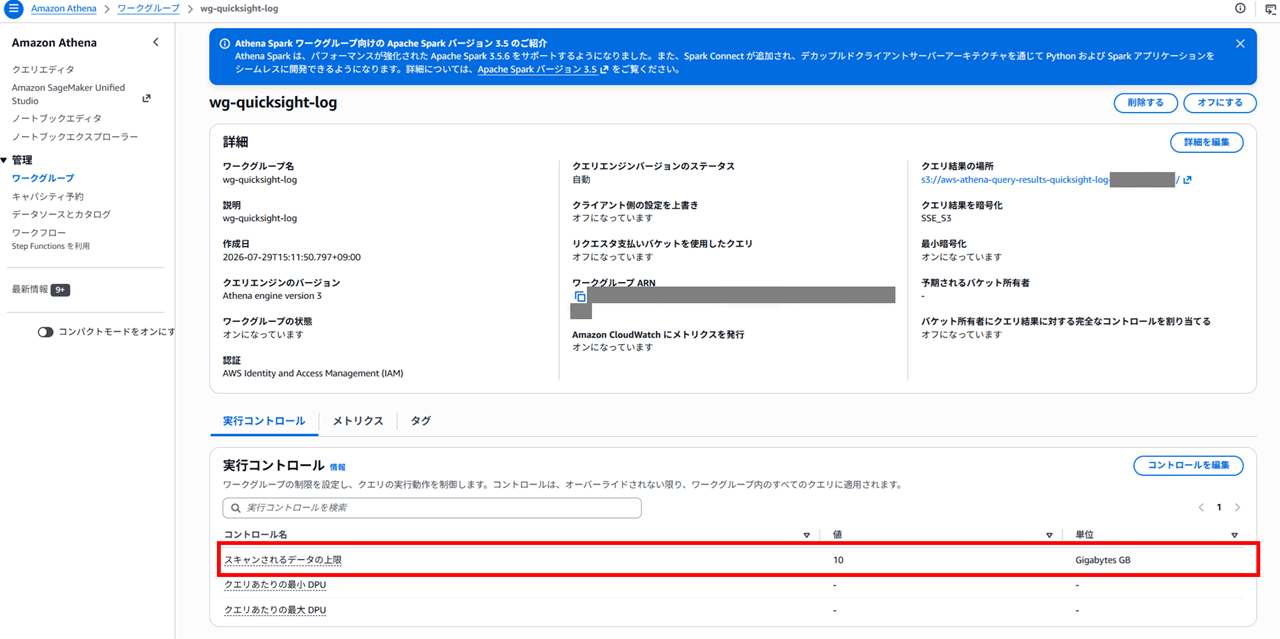Switch to the メトリクス tab
The image size is (1280, 639).
(358, 421)
